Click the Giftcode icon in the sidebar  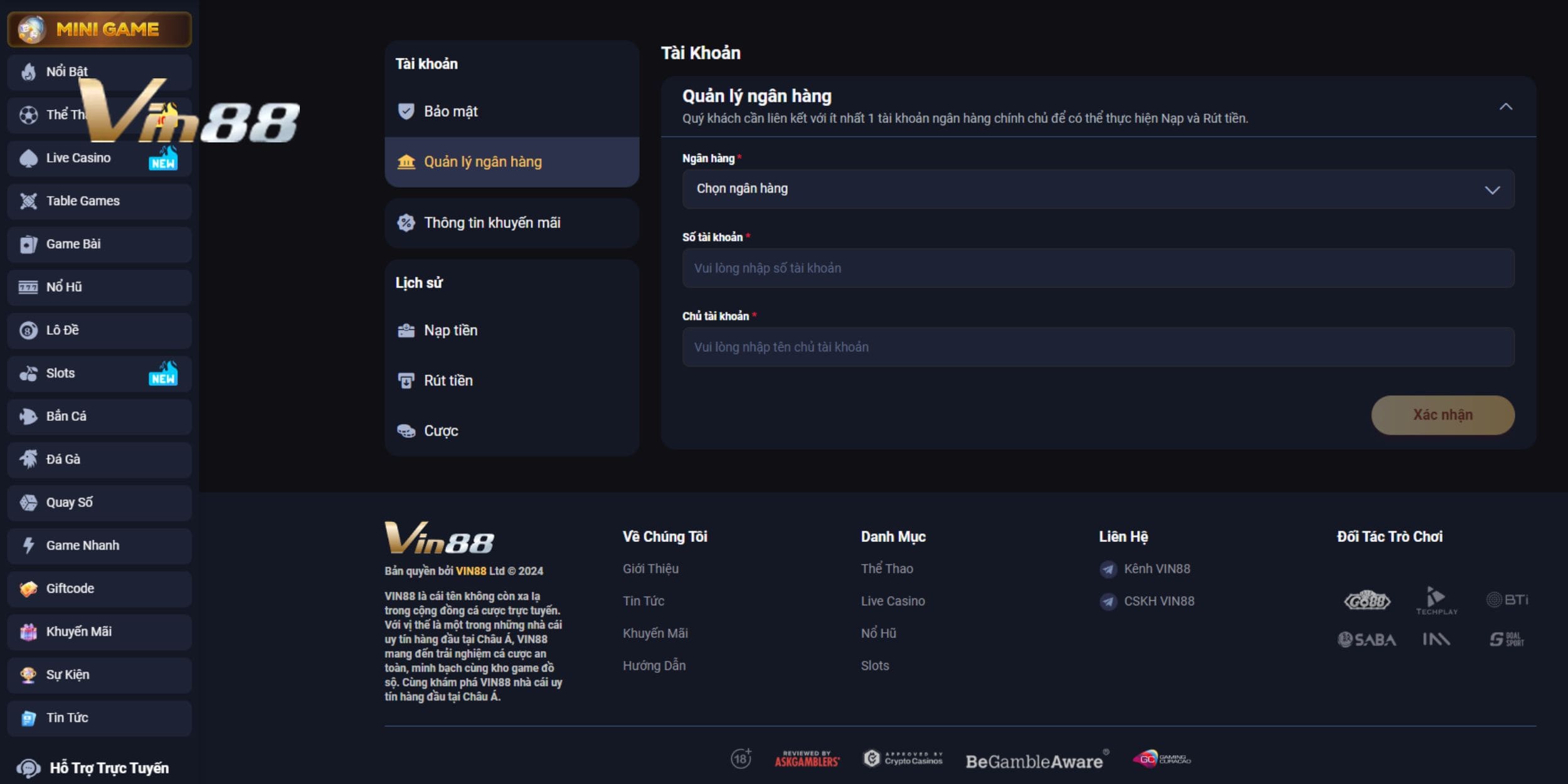(28, 588)
